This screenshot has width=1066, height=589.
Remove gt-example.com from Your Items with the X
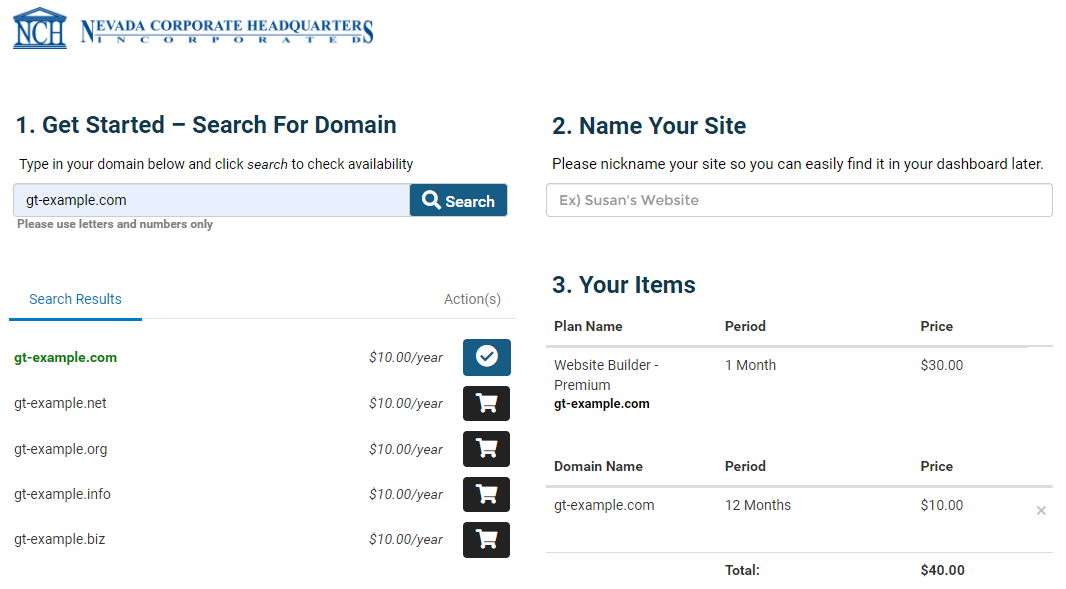point(1041,510)
